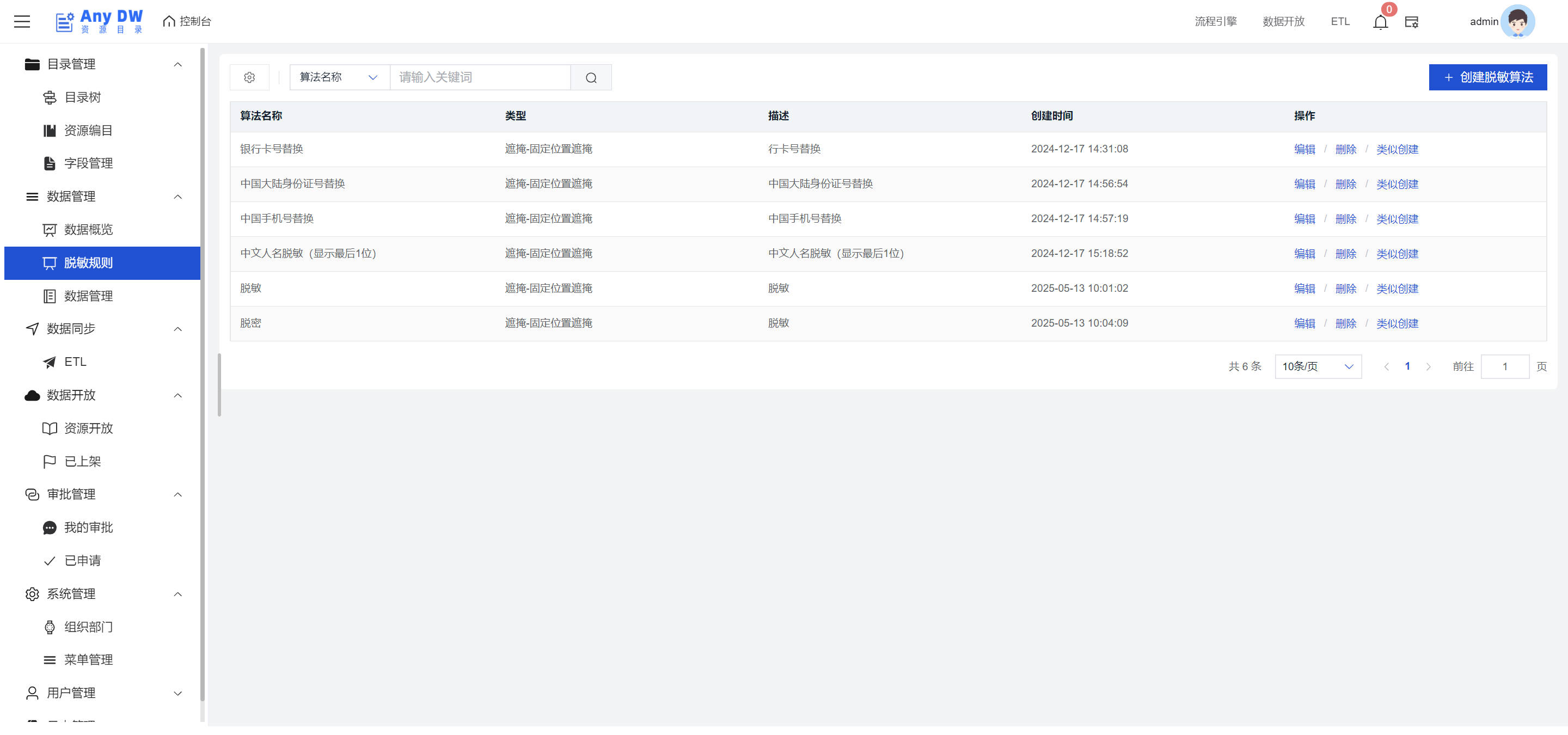Click the 创建脱敏算法 button
This screenshot has height=735, width=1568.
1487,77
